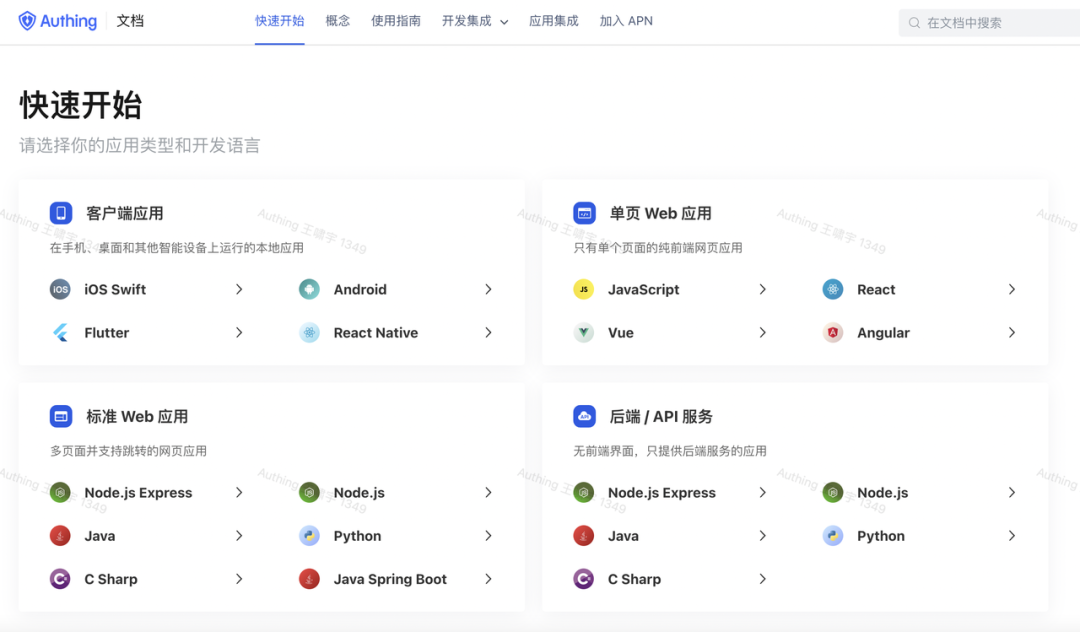Viewport: 1080px width, 632px height.
Task: Click the Angular shield icon
Action: tap(833, 333)
